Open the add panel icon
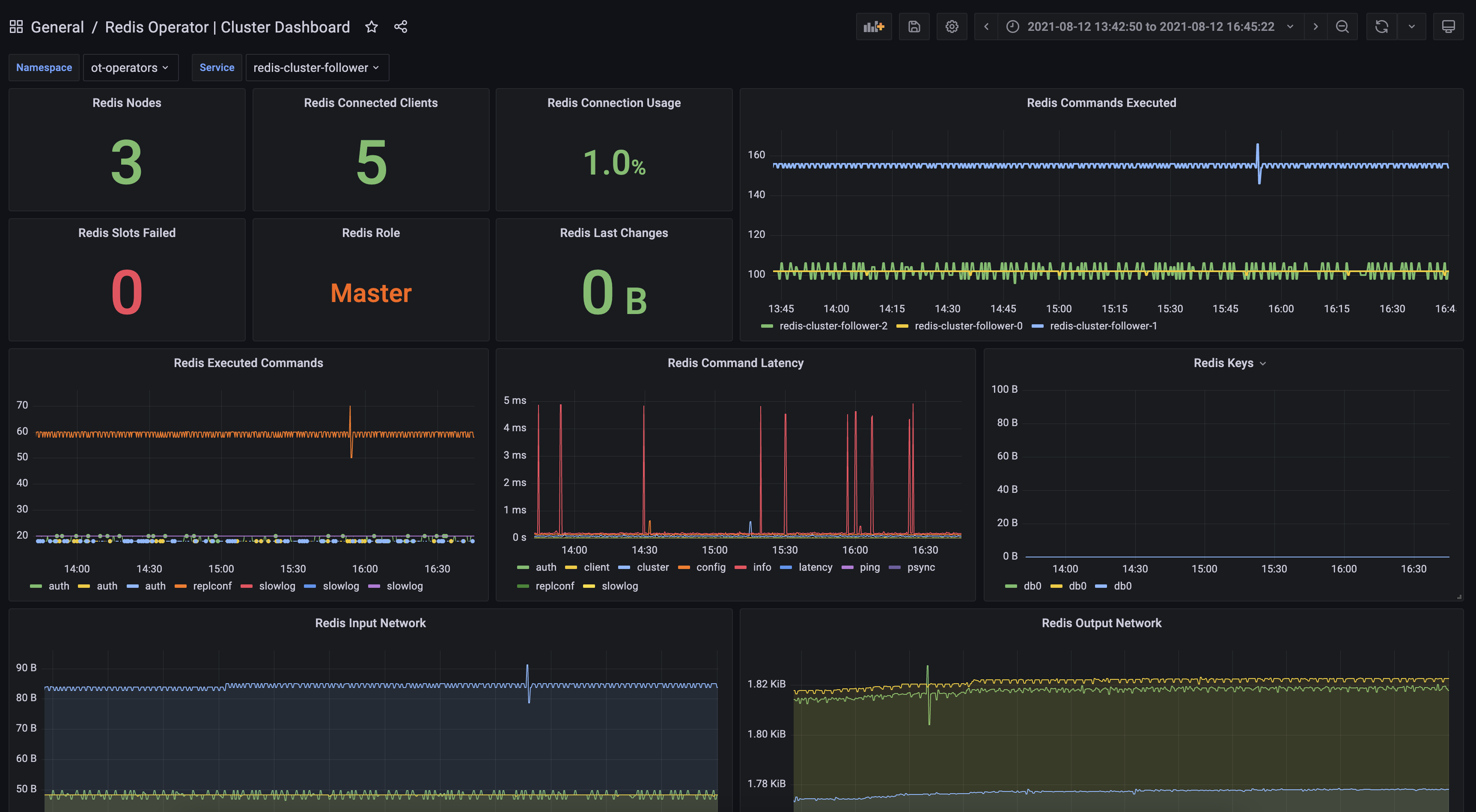 [x=873, y=27]
